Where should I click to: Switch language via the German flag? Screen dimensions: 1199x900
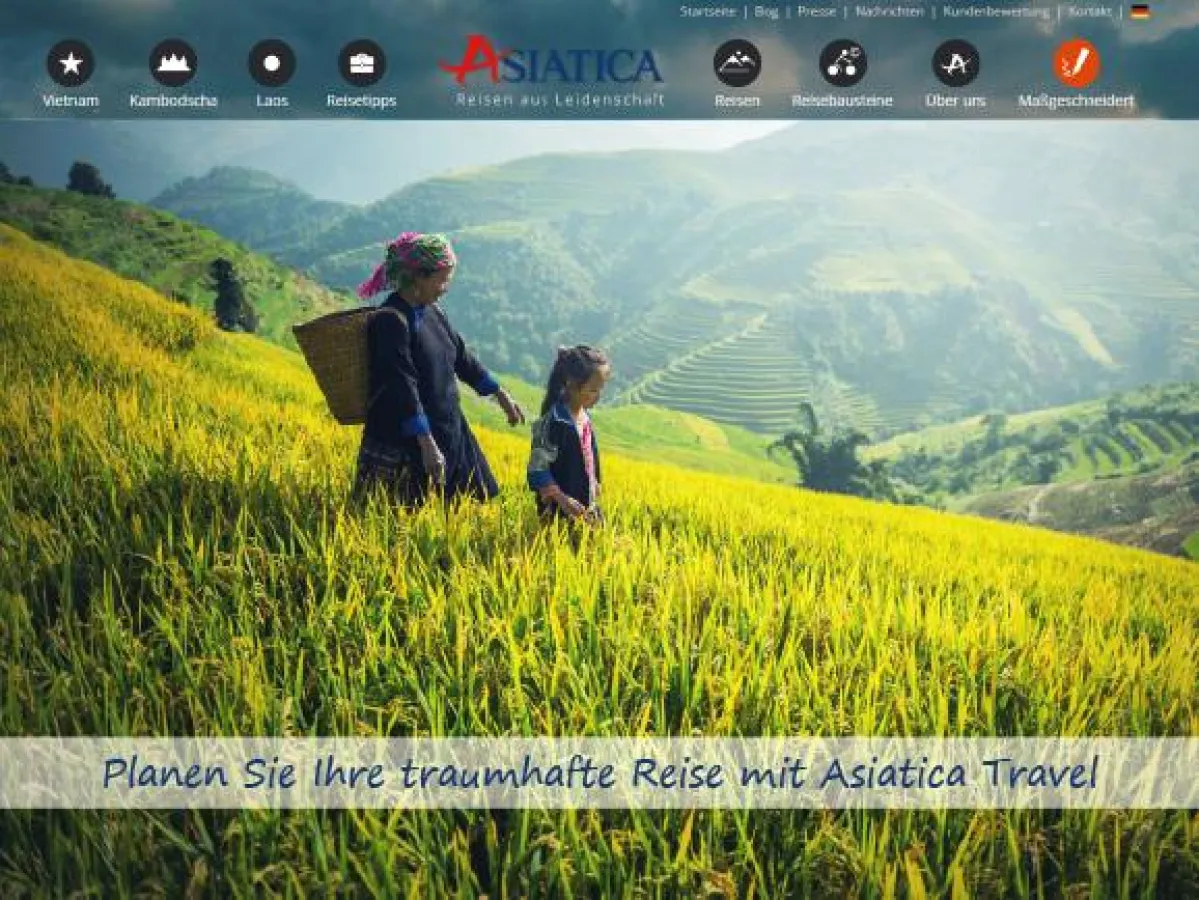point(1138,13)
